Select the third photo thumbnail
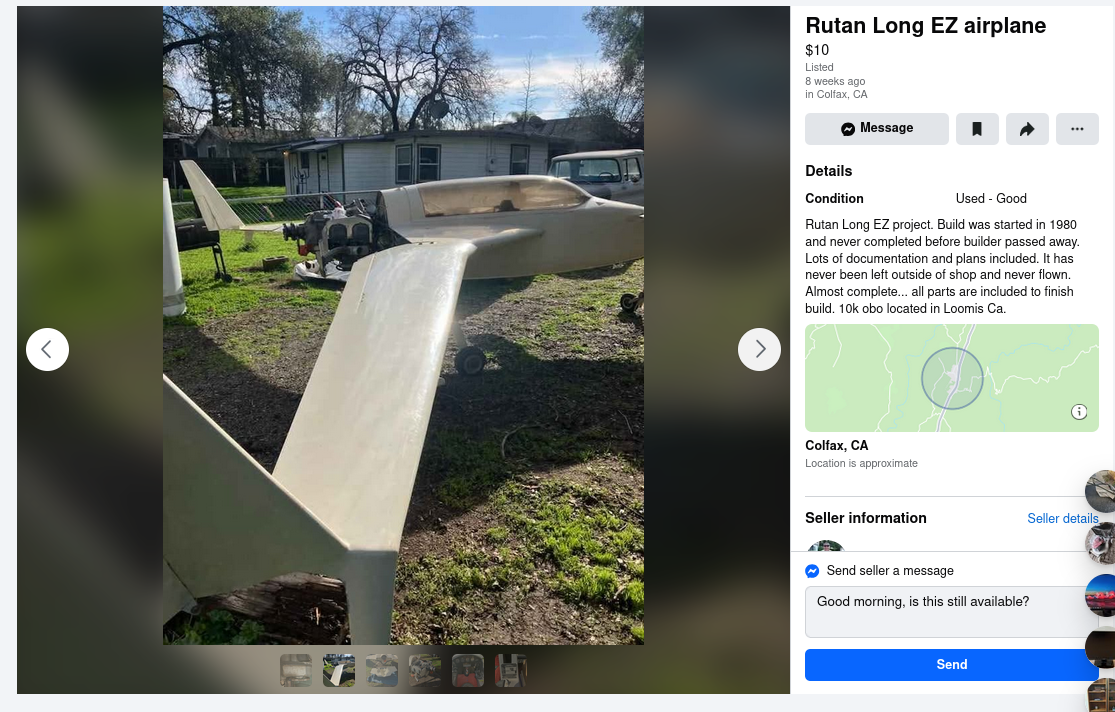Image resolution: width=1115 pixels, height=712 pixels. point(382,670)
